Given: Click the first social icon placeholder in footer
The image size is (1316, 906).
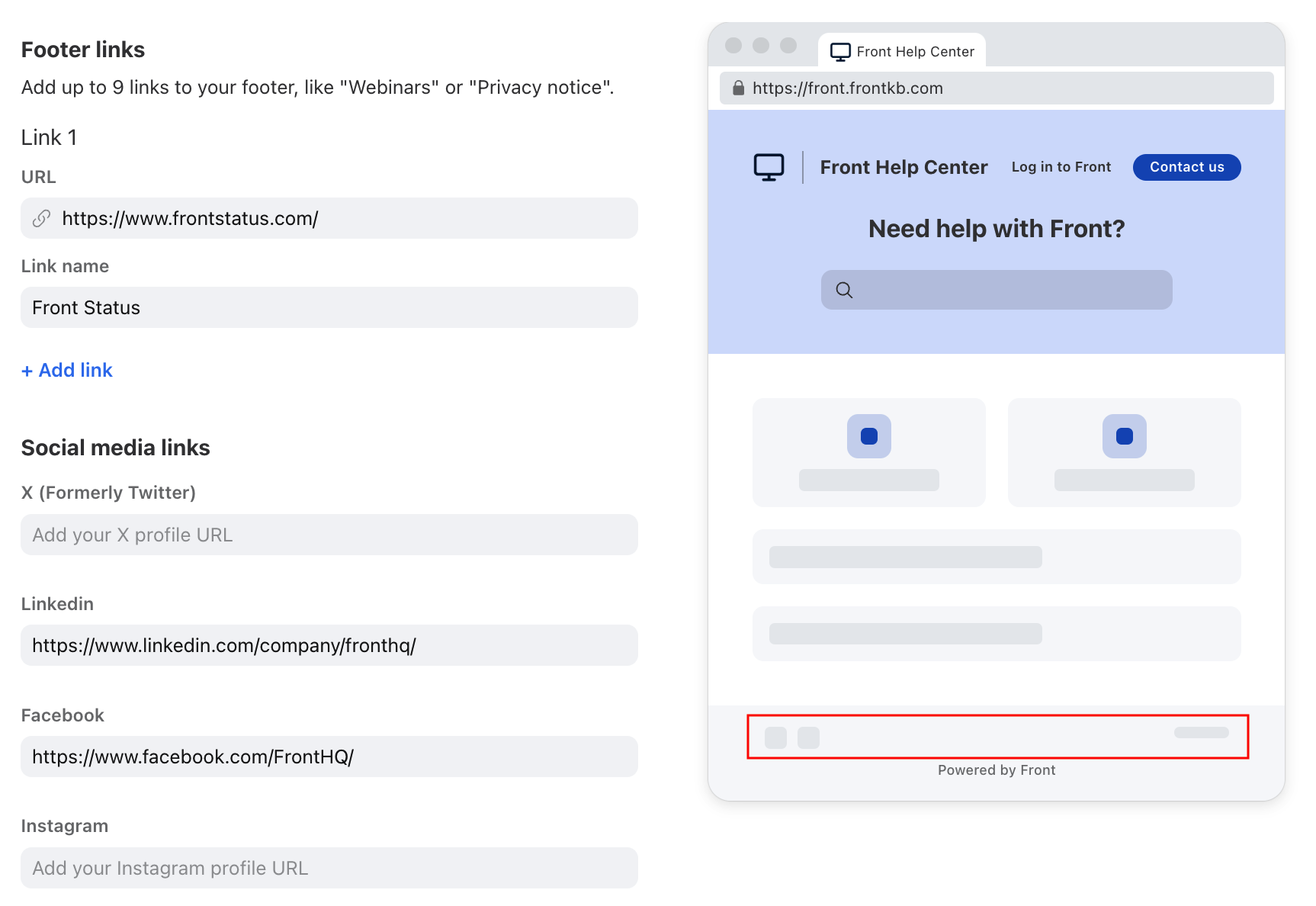Looking at the screenshot, I should (x=775, y=737).
